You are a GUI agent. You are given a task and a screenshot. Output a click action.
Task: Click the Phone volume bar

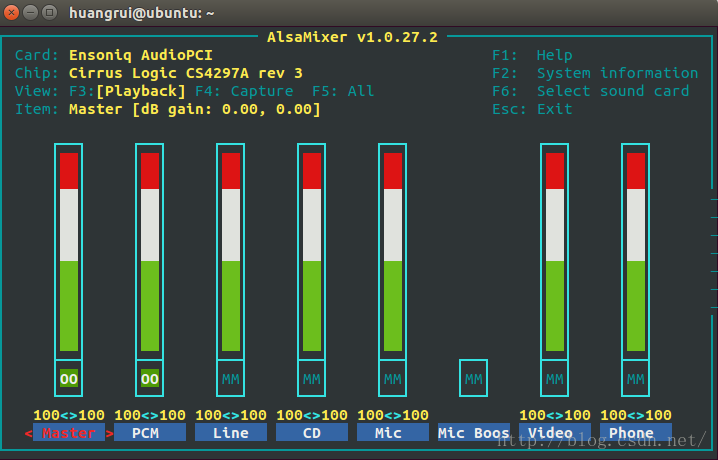pos(636,252)
